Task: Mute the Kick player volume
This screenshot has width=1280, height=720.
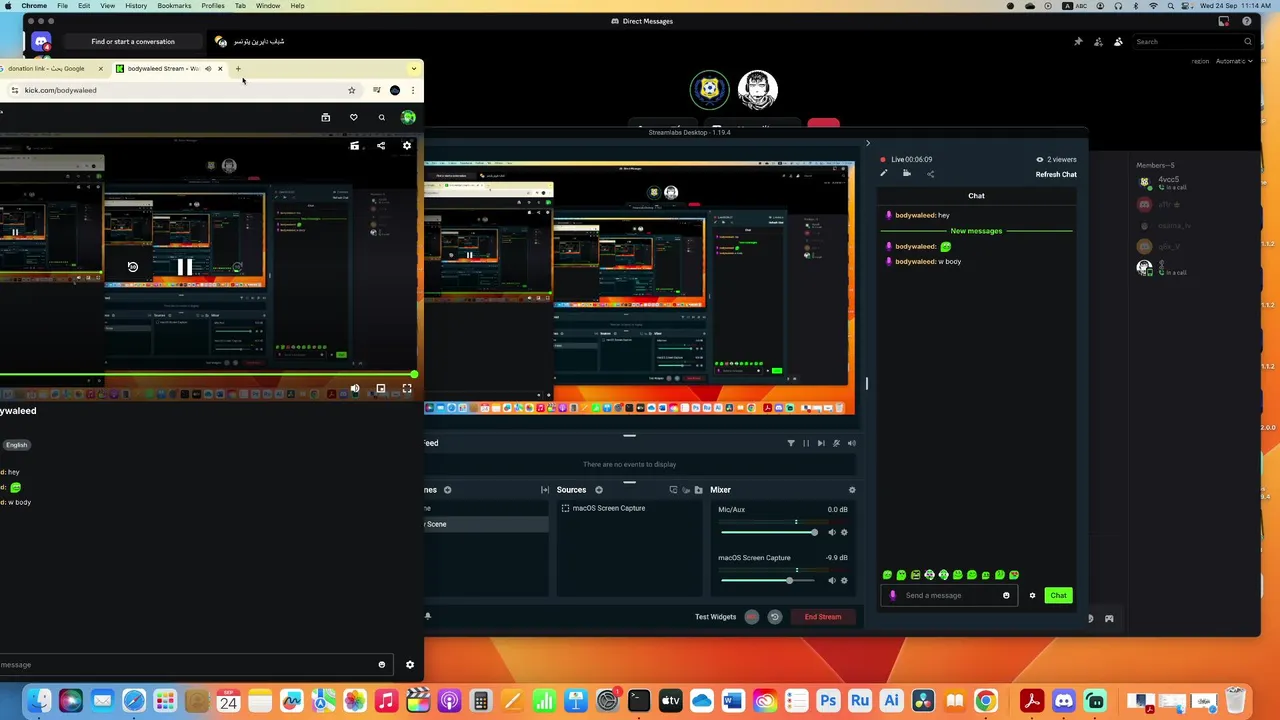Action: pos(355,388)
